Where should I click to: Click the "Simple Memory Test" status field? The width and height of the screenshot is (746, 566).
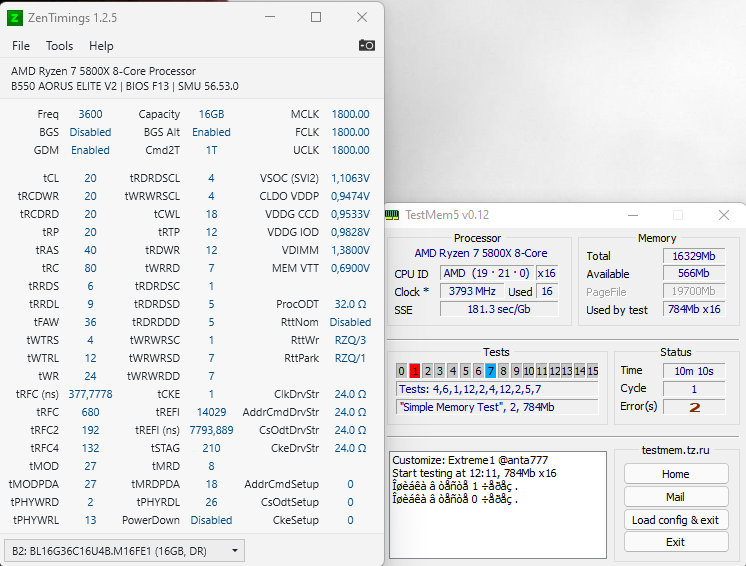[497, 407]
